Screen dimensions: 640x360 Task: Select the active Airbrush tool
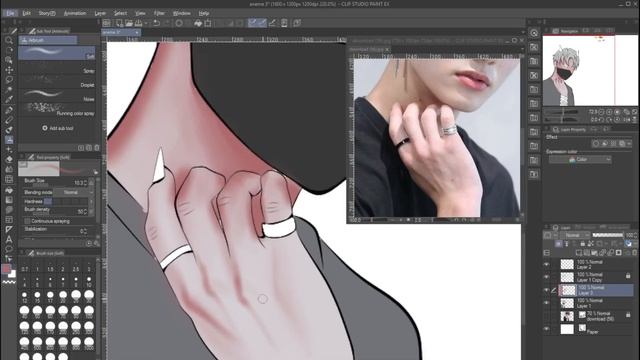[x=9, y=140]
